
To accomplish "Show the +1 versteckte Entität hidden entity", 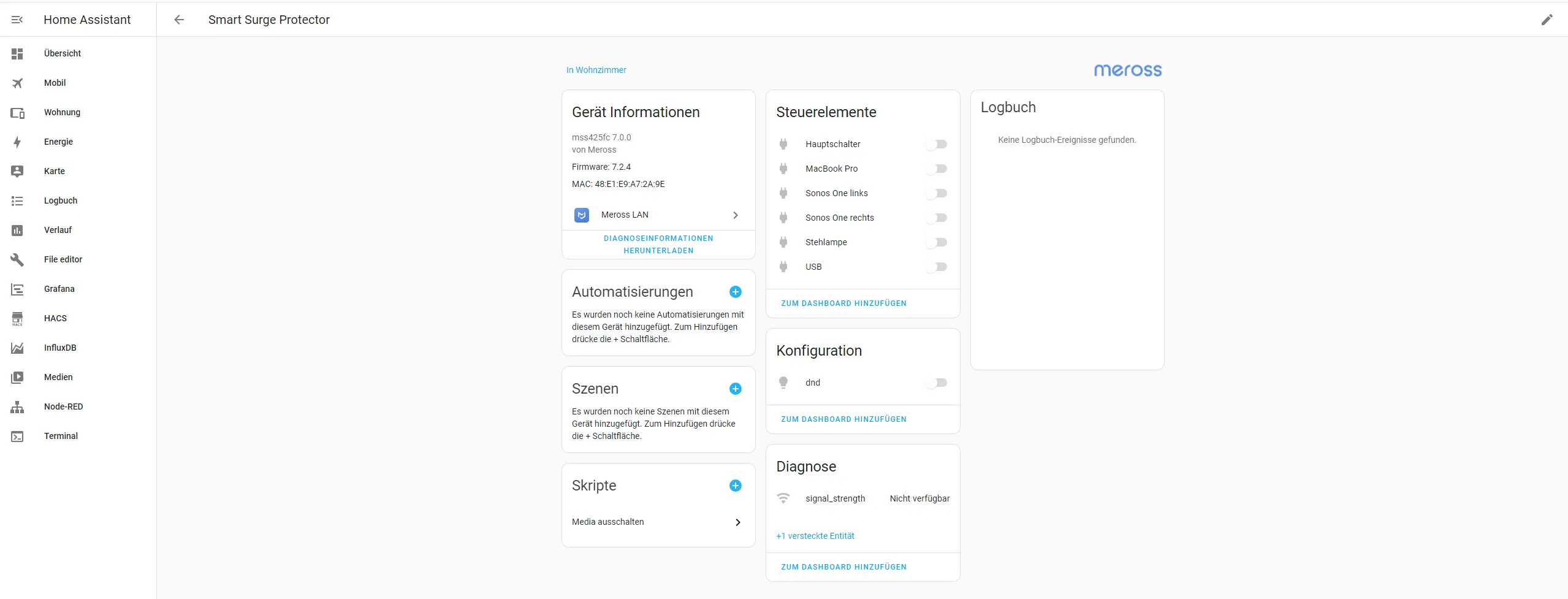I will pos(815,536).
